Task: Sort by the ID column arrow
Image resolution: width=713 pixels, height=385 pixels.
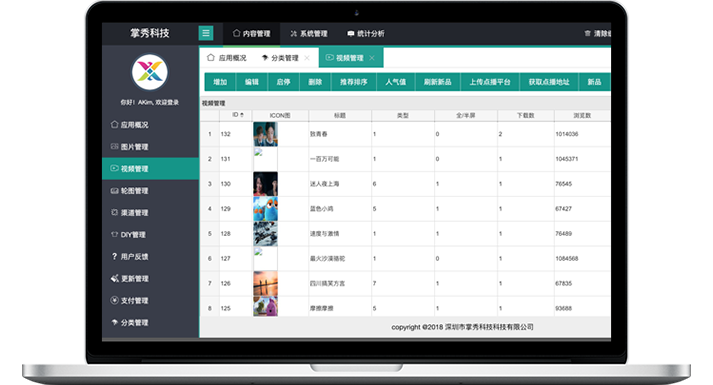Action: tap(241, 115)
